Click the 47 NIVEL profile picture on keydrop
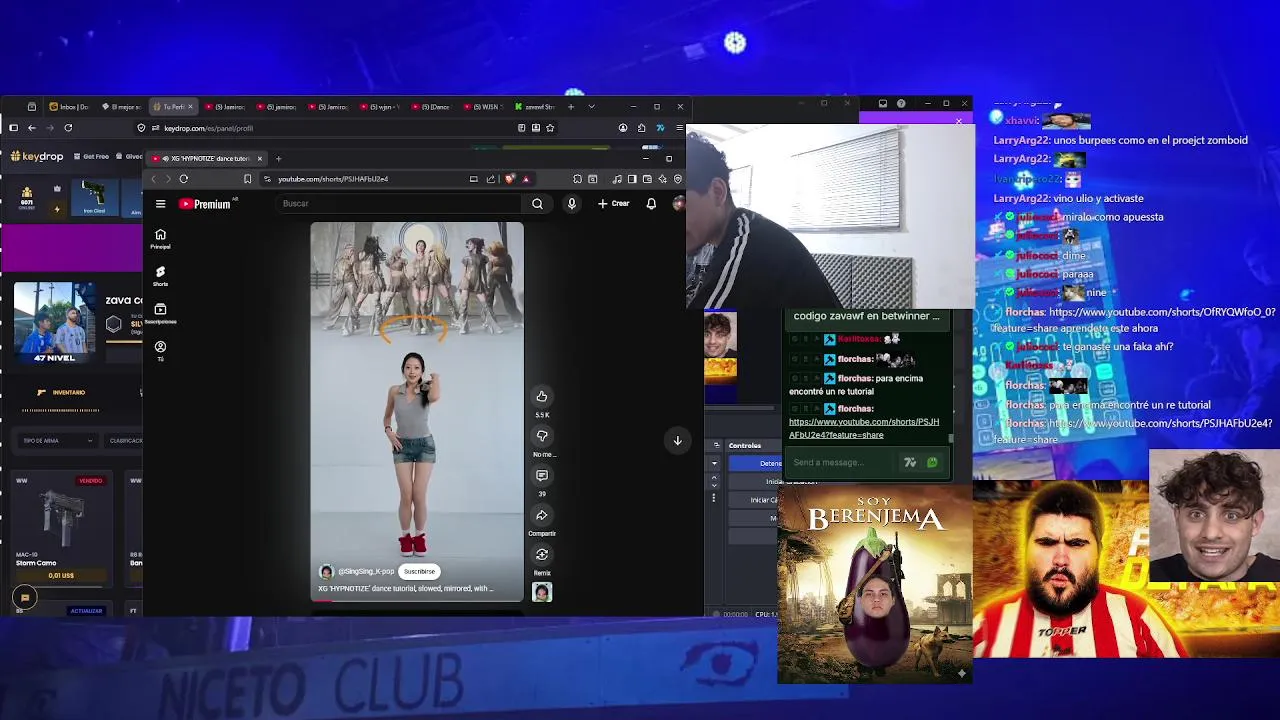Viewport: 1280px width, 720px height. coord(55,322)
